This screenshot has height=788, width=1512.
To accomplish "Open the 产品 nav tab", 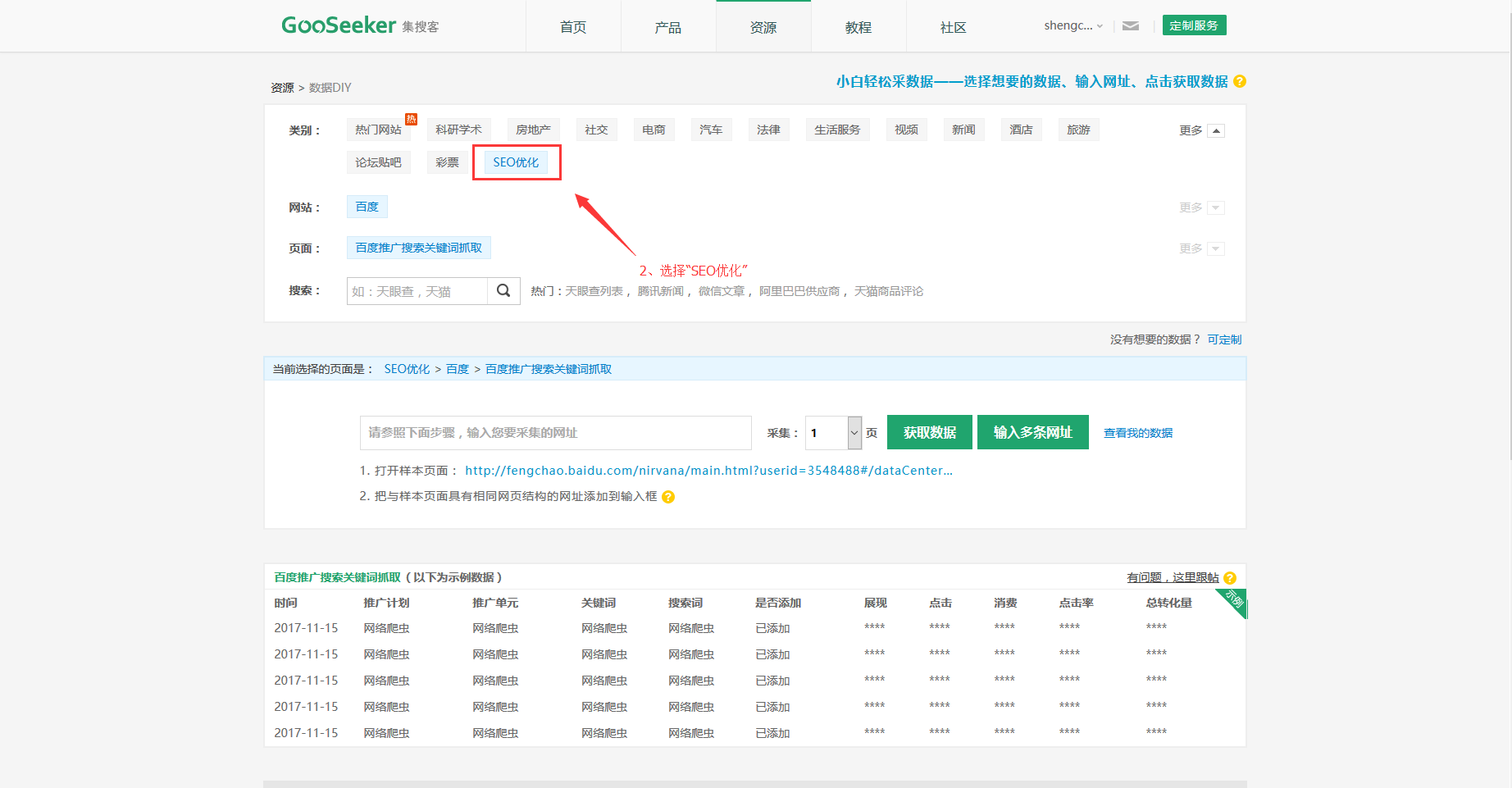I will coord(668,27).
